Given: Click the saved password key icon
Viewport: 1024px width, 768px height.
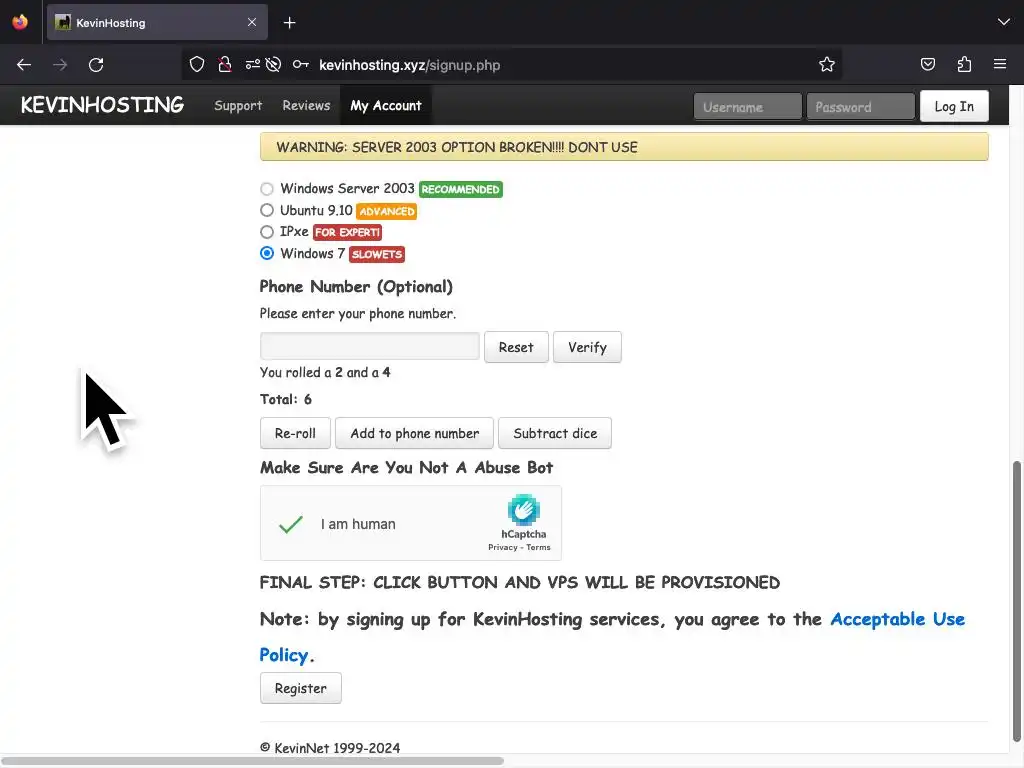Looking at the screenshot, I should point(300,64).
